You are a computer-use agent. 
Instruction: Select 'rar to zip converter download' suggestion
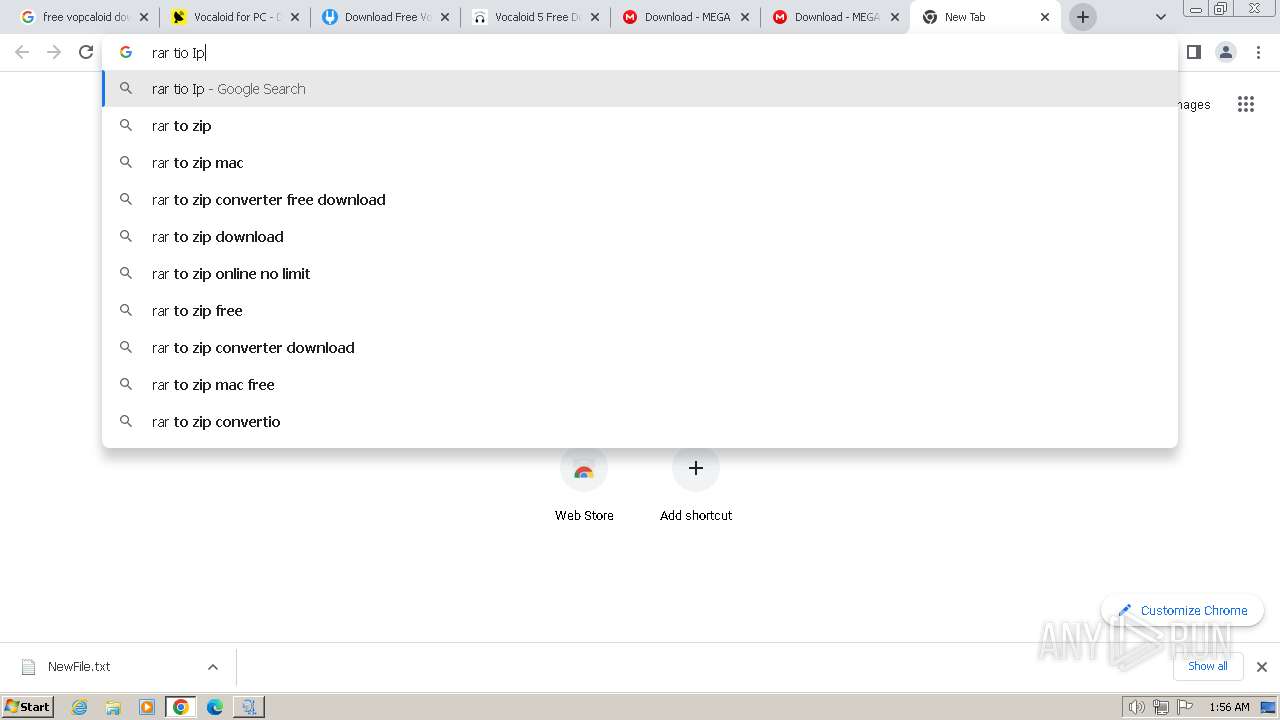640,348
